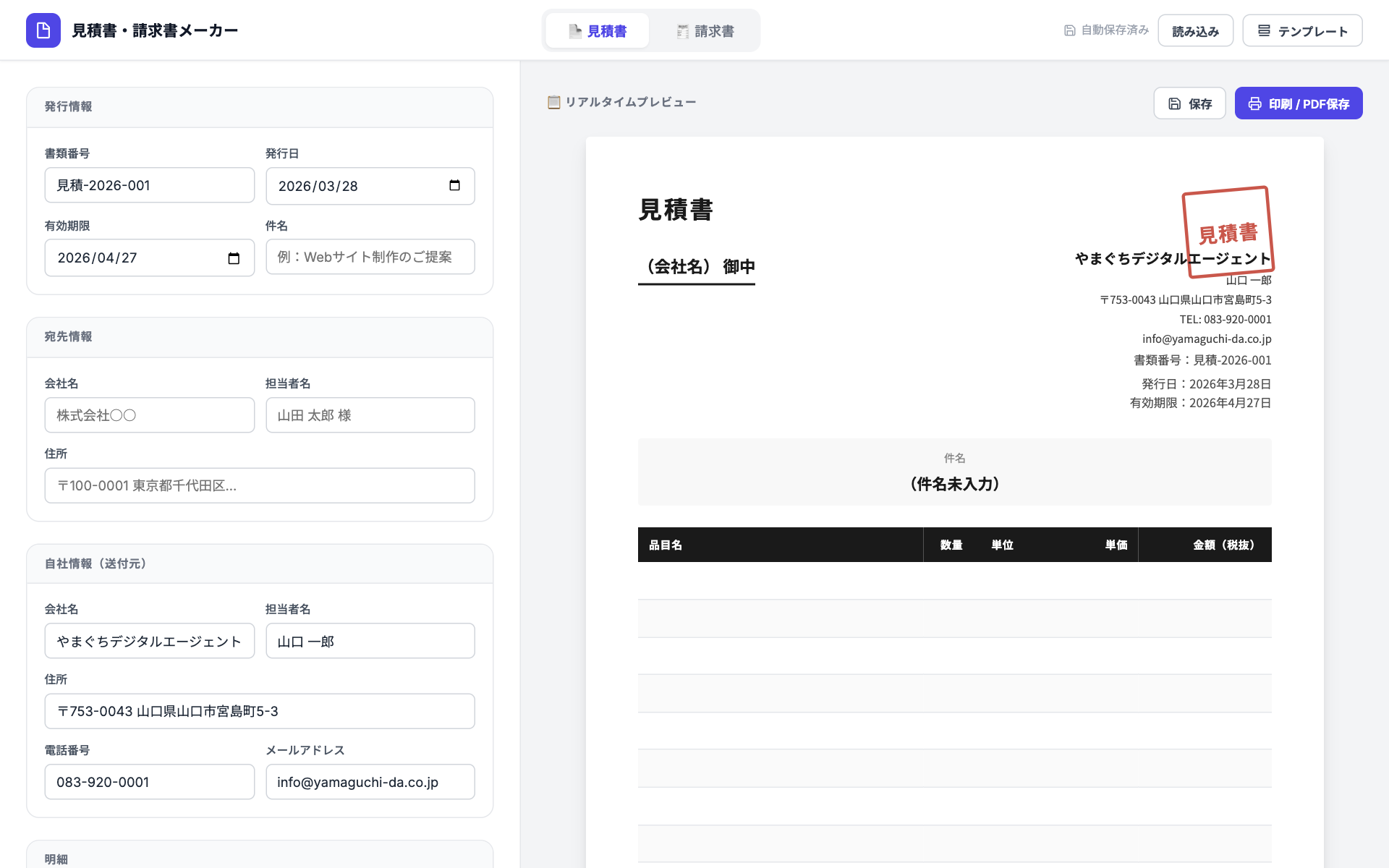
Task: Click the purple document app logo
Action: 43,30
